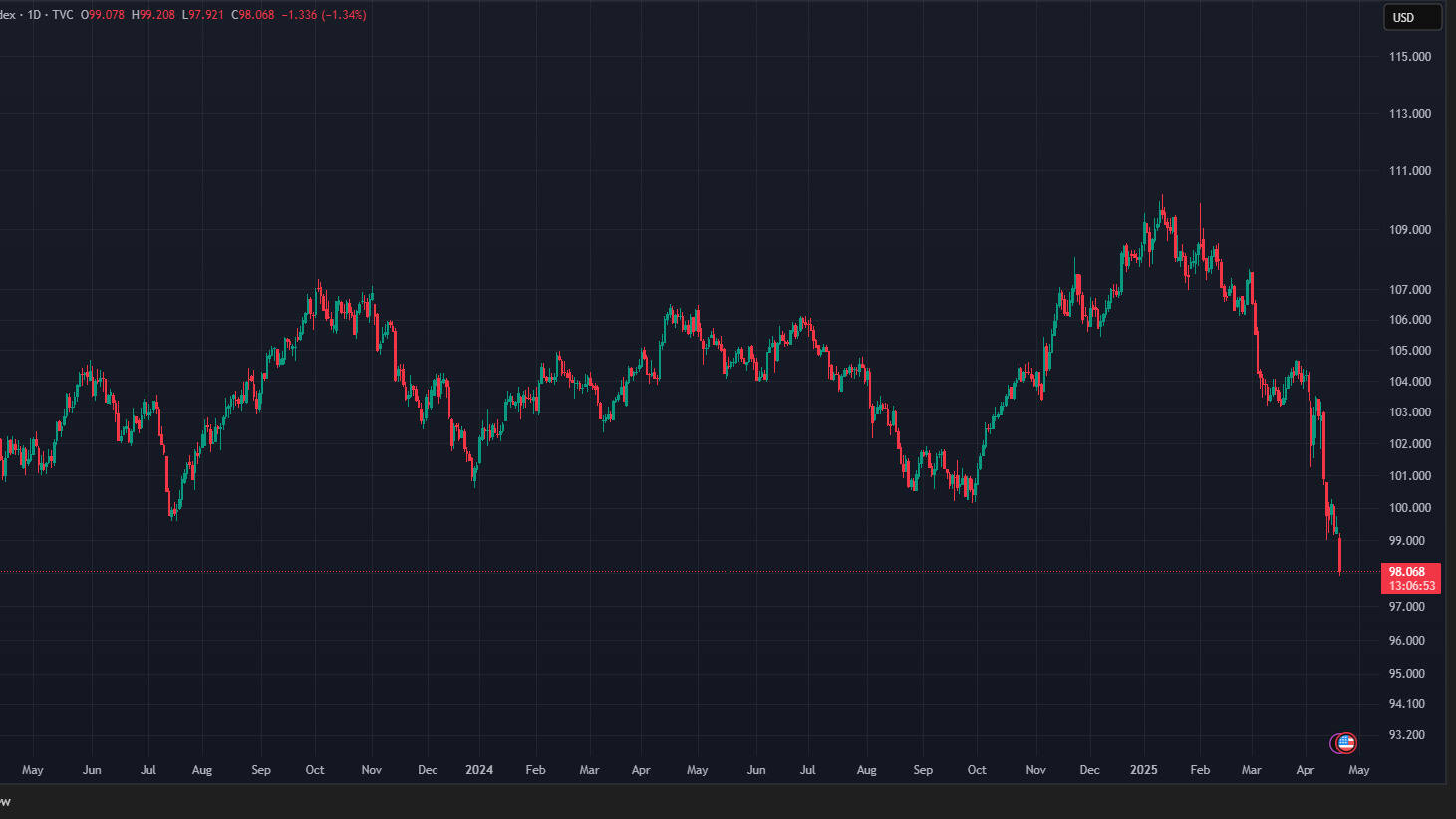Click the close value C98.068

[x=253, y=15]
